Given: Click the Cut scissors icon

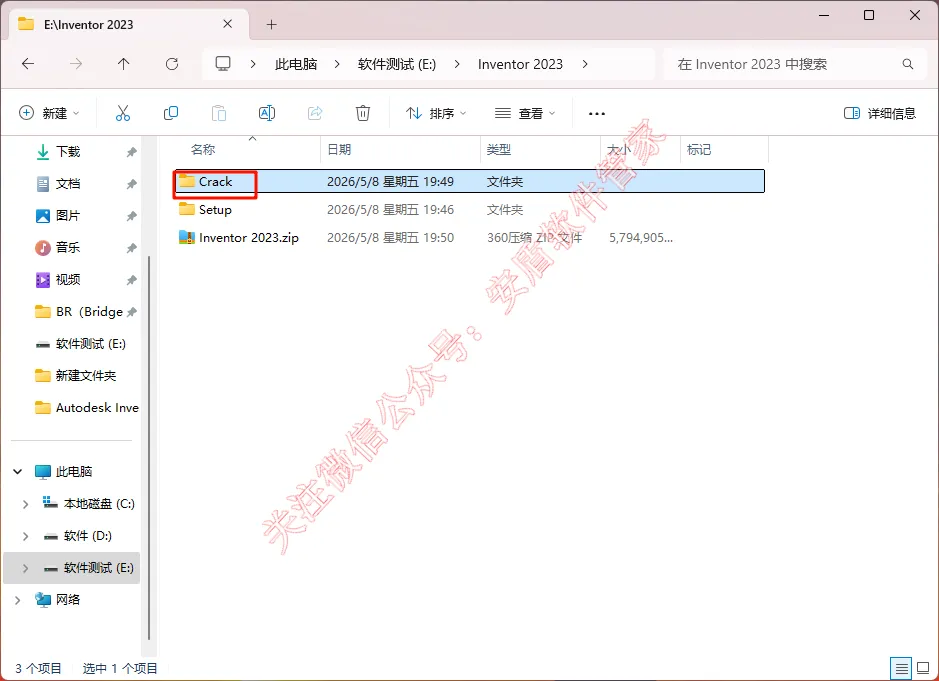Looking at the screenshot, I should 123,113.
